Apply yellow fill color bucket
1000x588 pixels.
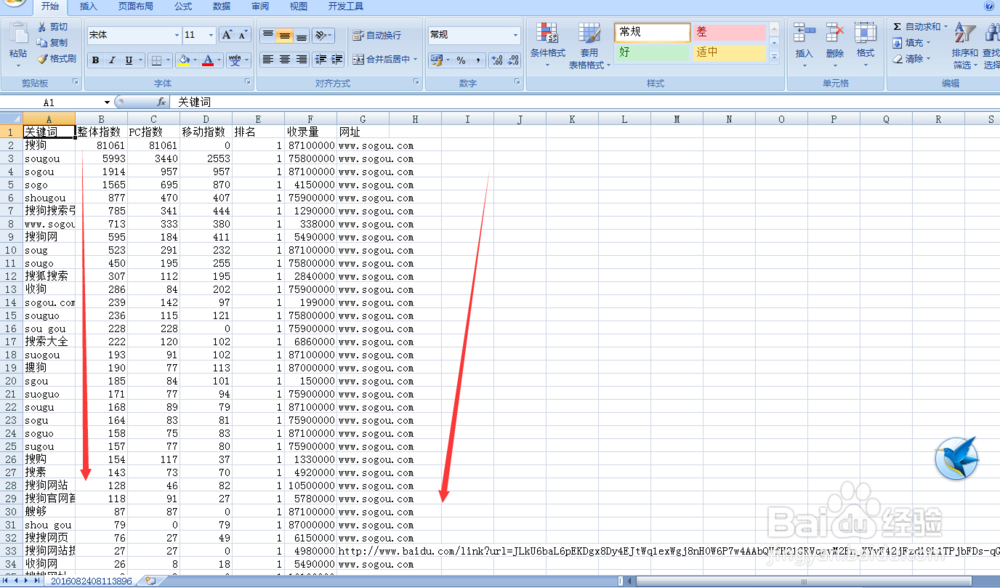click(184, 61)
